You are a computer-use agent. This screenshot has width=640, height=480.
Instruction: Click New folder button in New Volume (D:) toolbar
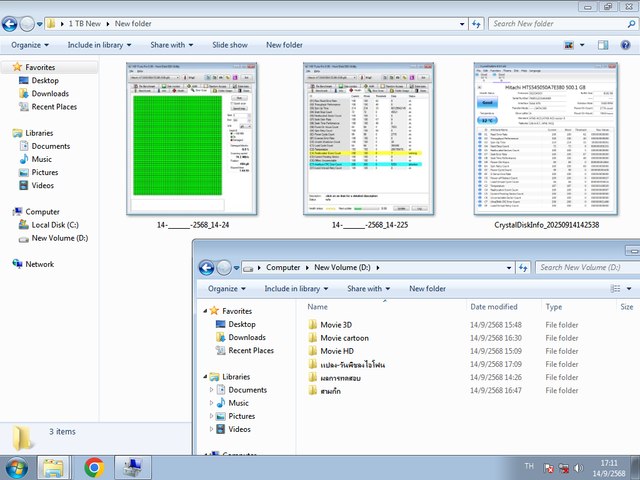tap(427, 289)
